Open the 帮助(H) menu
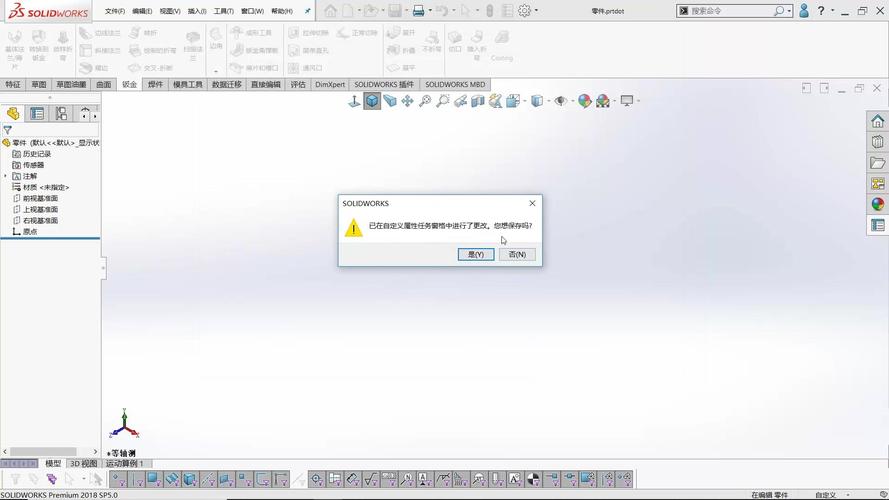Viewport: 889px width, 500px height. point(282,11)
